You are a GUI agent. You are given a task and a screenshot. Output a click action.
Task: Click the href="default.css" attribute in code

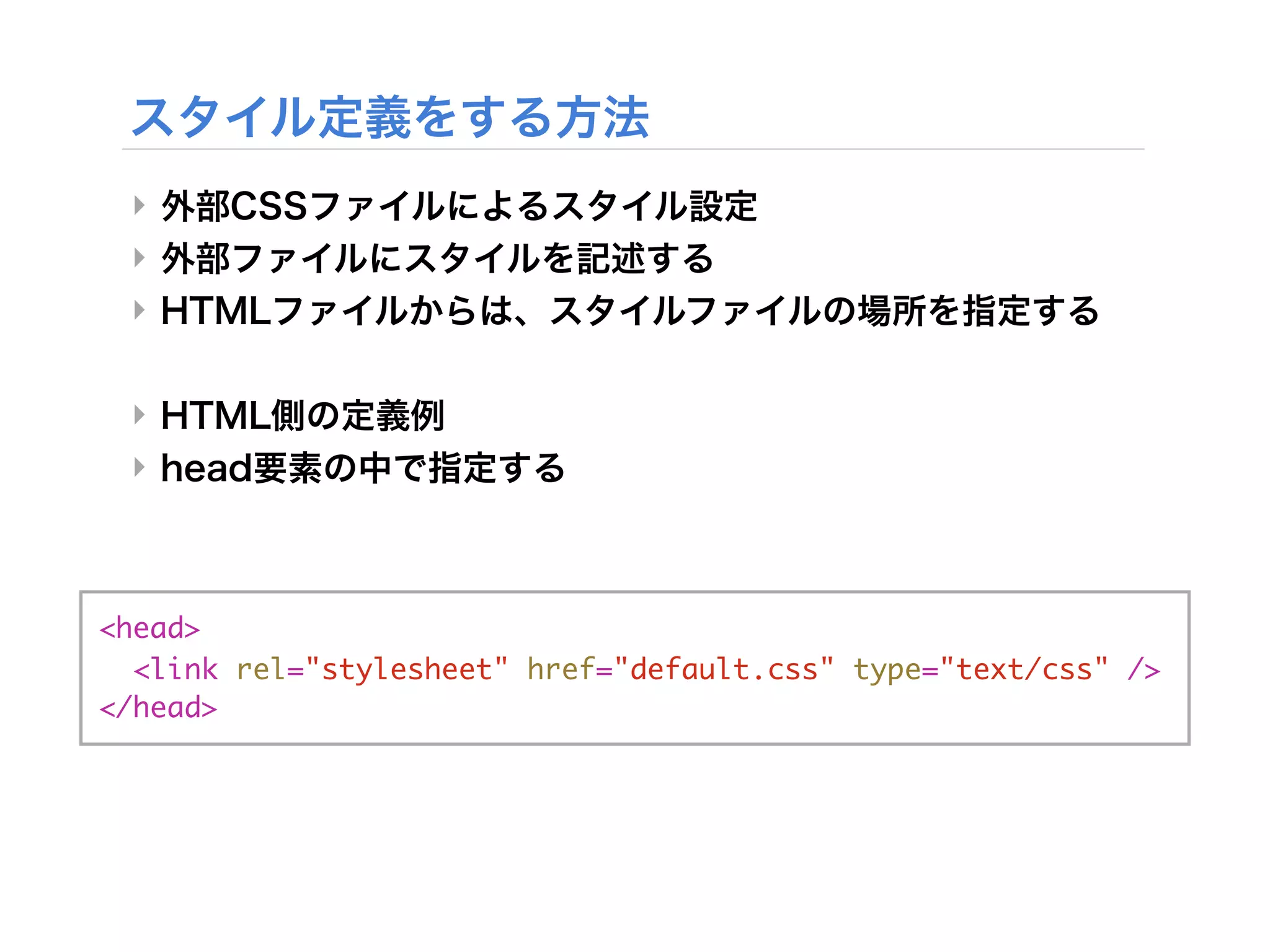pyautogui.click(x=681, y=669)
